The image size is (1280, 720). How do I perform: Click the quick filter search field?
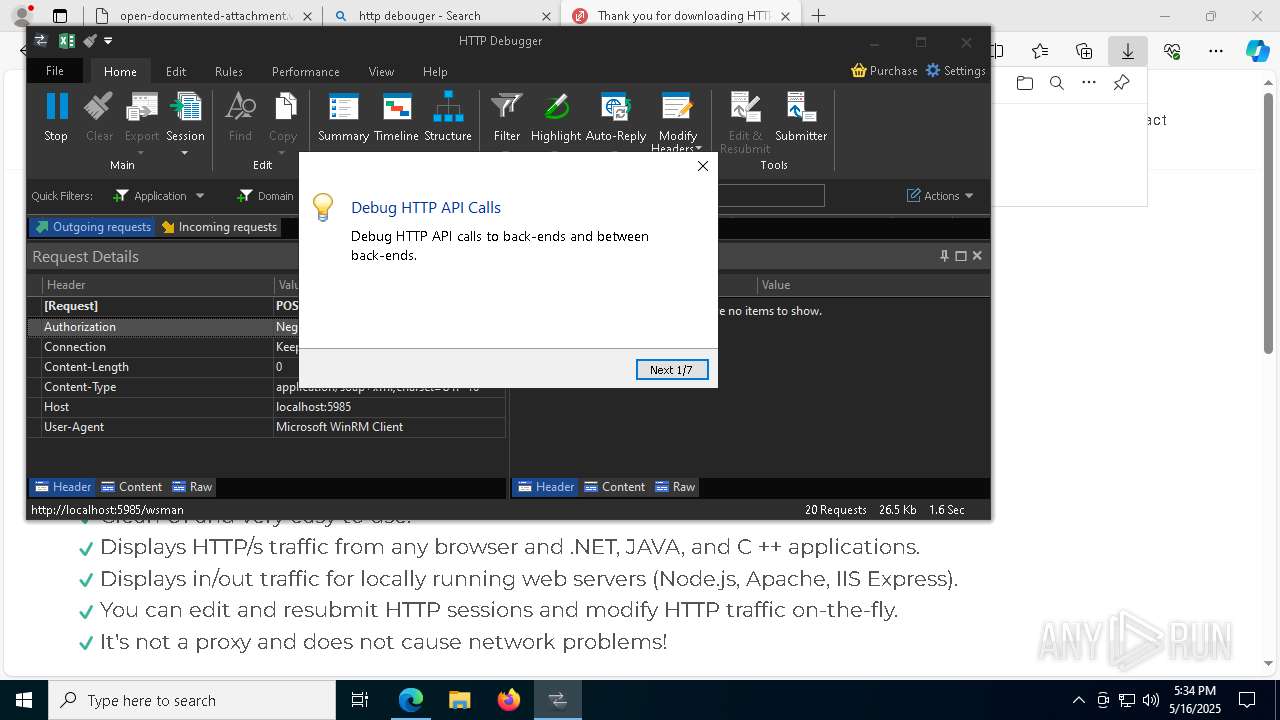pyautogui.click(x=771, y=196)
